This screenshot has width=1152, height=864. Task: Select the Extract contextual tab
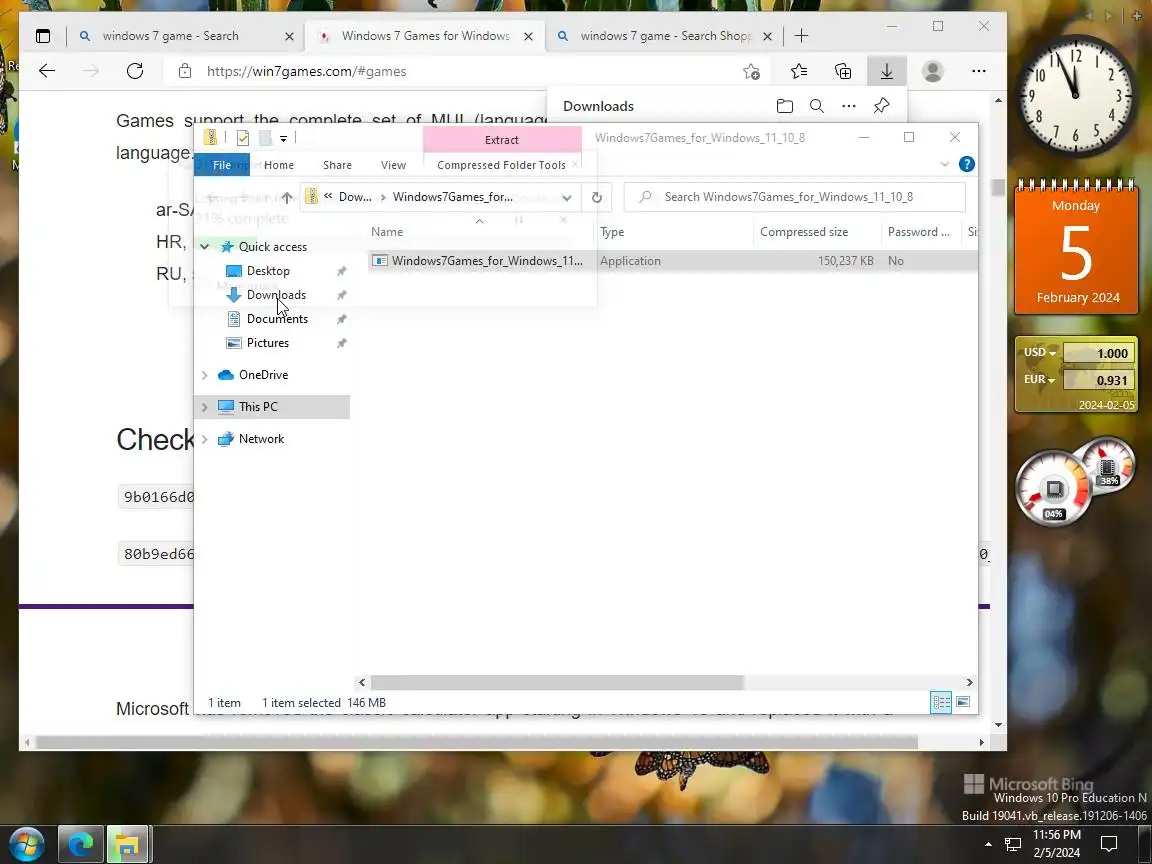click(x=502, y=140)
